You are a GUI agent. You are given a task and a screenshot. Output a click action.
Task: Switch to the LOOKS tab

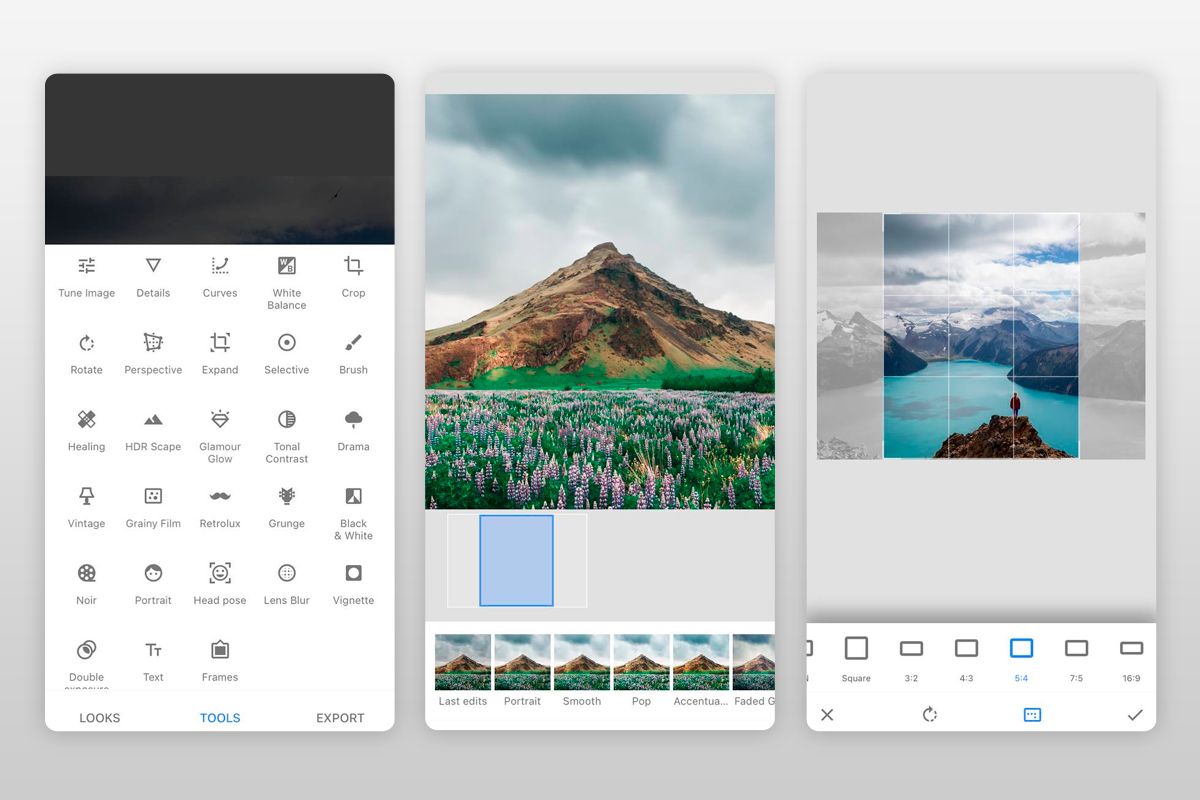click(99, 717)
